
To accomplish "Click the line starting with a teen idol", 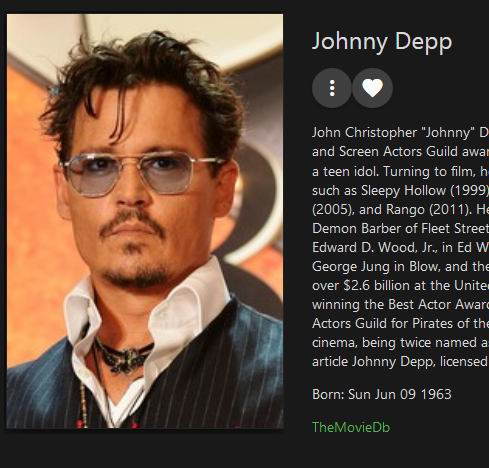I will 400,171.
